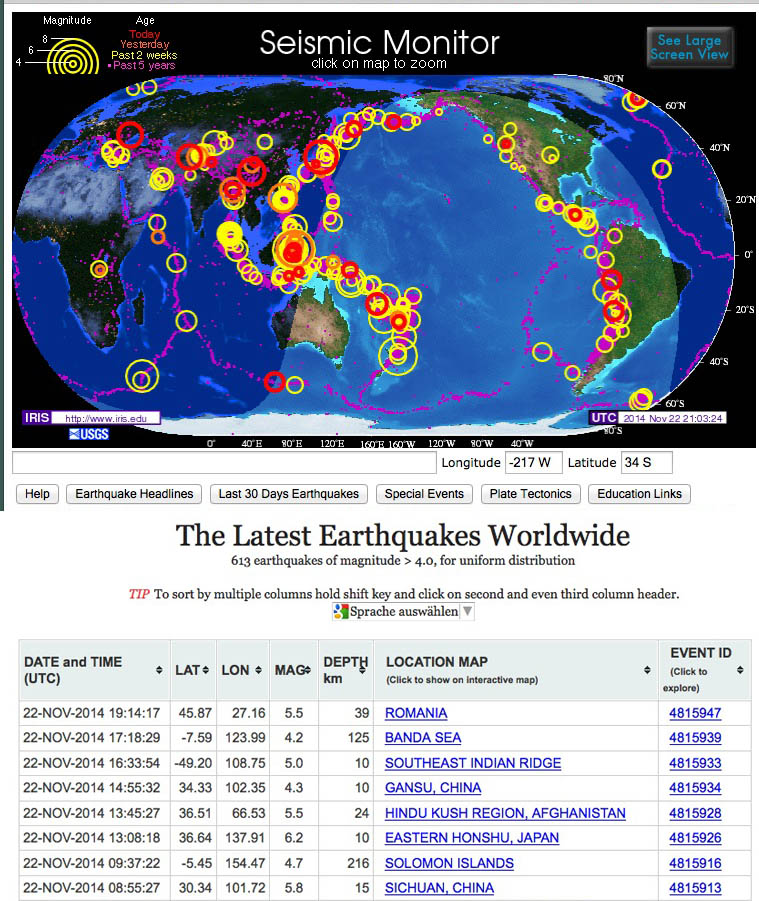Click depth 125 in the Banda Sea row

click(358, 738)
